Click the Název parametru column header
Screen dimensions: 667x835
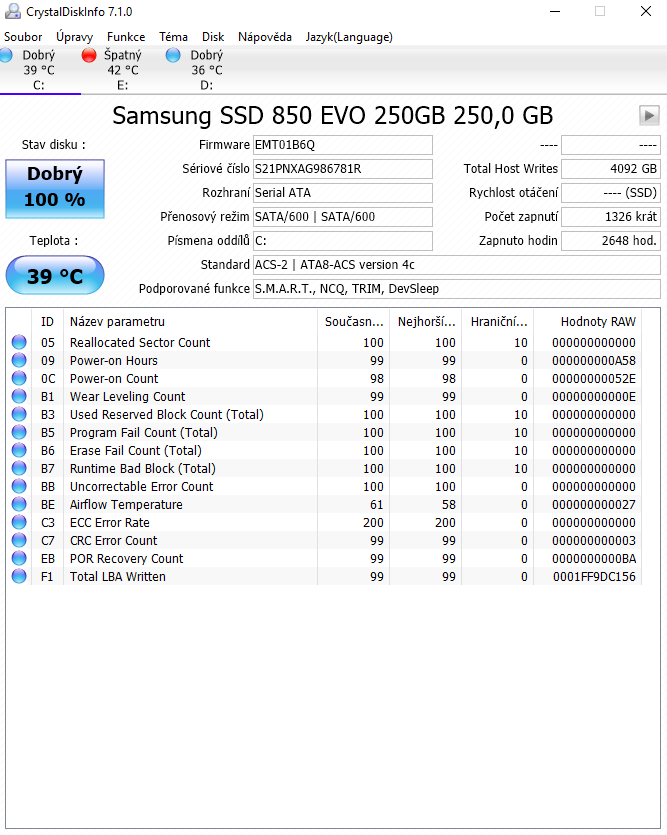pos(190,322)
